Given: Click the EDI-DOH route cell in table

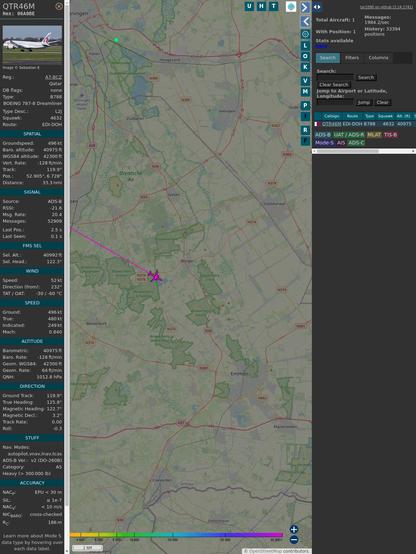Looking at the screenshot, I should pos(352,124).
